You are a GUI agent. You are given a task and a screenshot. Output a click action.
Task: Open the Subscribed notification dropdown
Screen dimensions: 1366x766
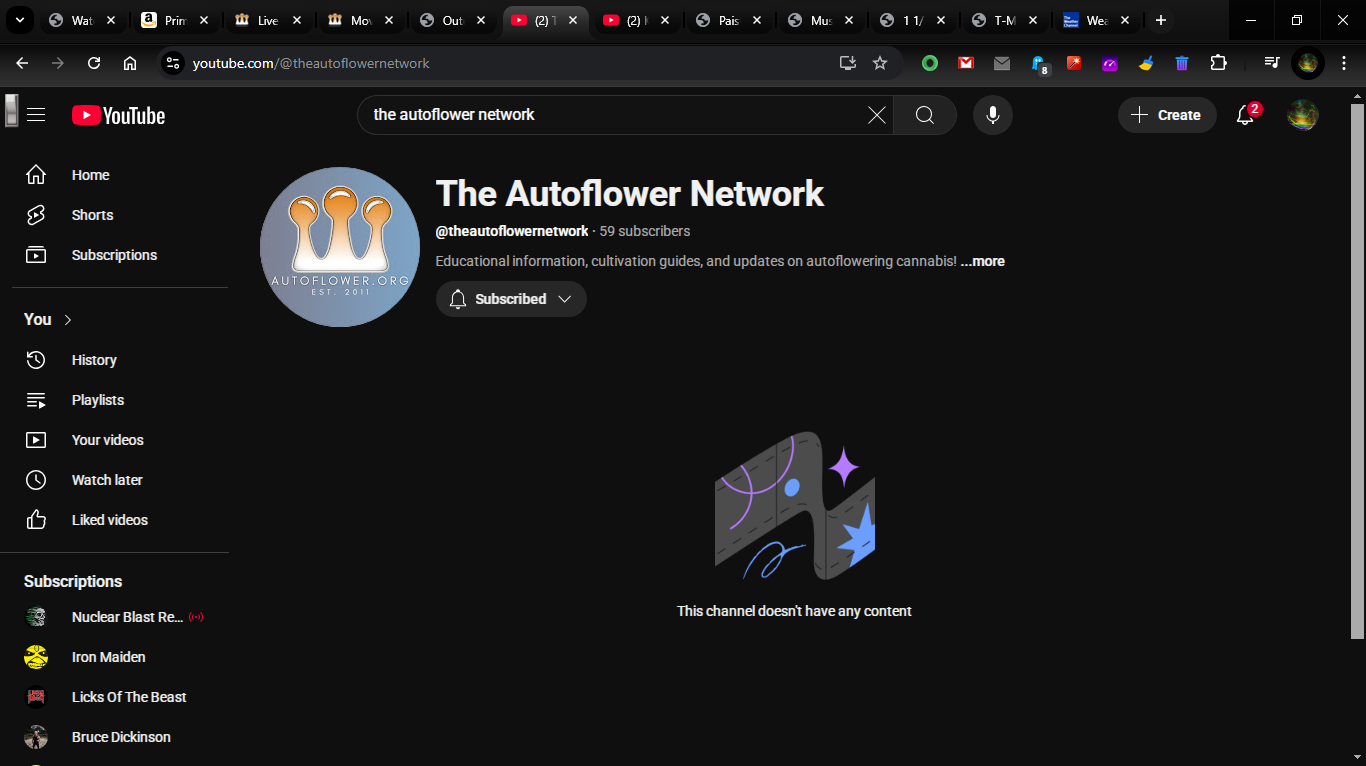click(x=511, y=299)
